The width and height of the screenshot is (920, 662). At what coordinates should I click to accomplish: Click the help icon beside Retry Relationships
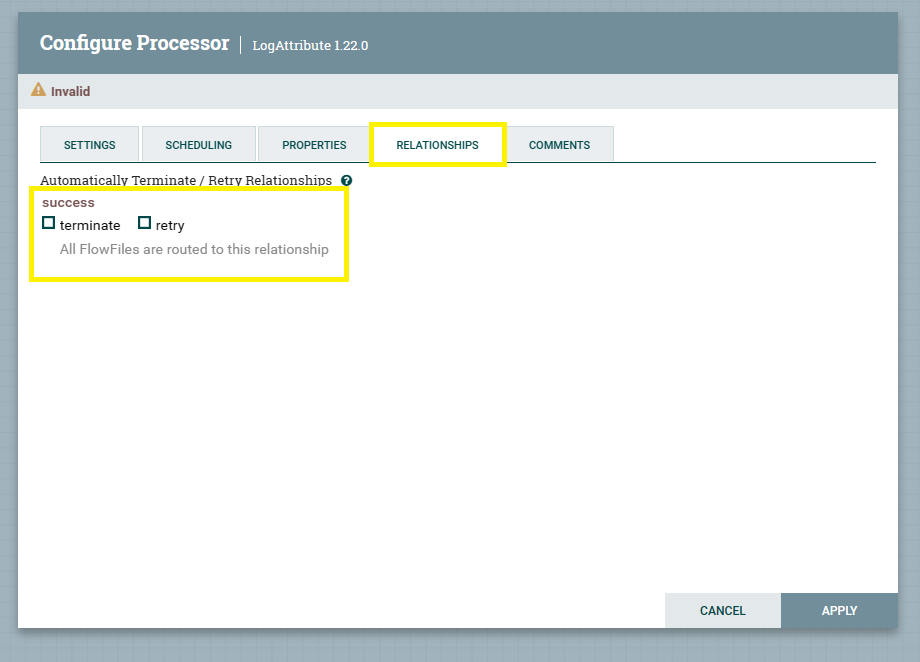coord(346,180)
